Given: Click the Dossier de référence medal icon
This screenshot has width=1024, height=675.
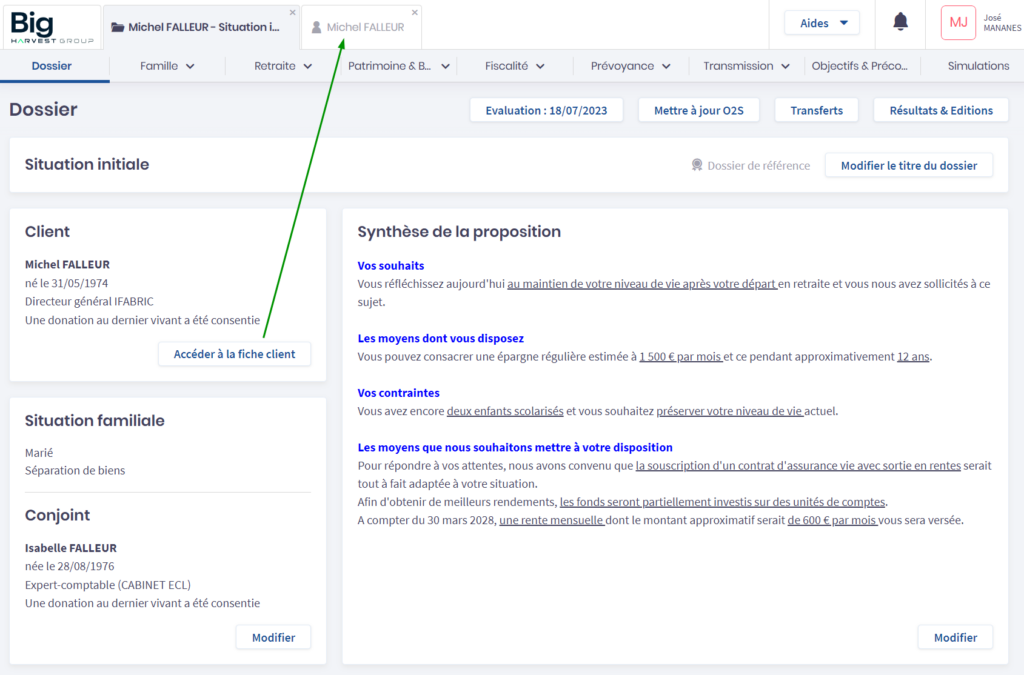Looking at the screenshot, I should click(x=697, y=165).
